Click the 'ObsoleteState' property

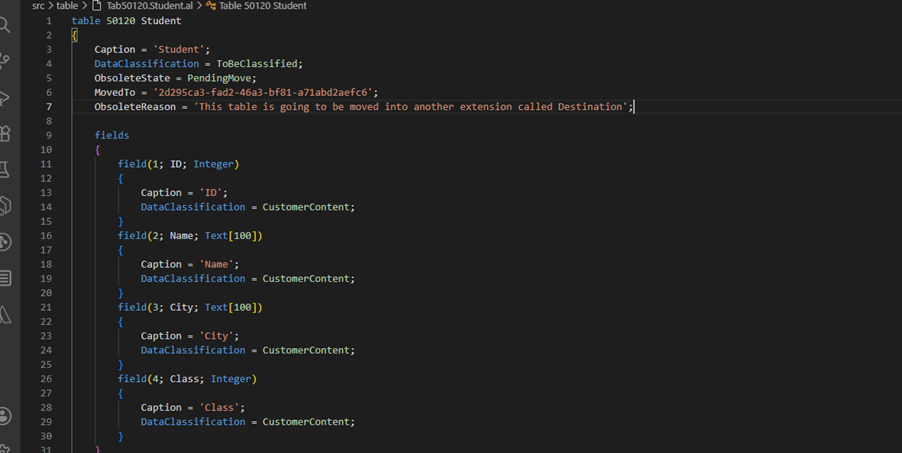pyautogui.click(x=132, y=78)
